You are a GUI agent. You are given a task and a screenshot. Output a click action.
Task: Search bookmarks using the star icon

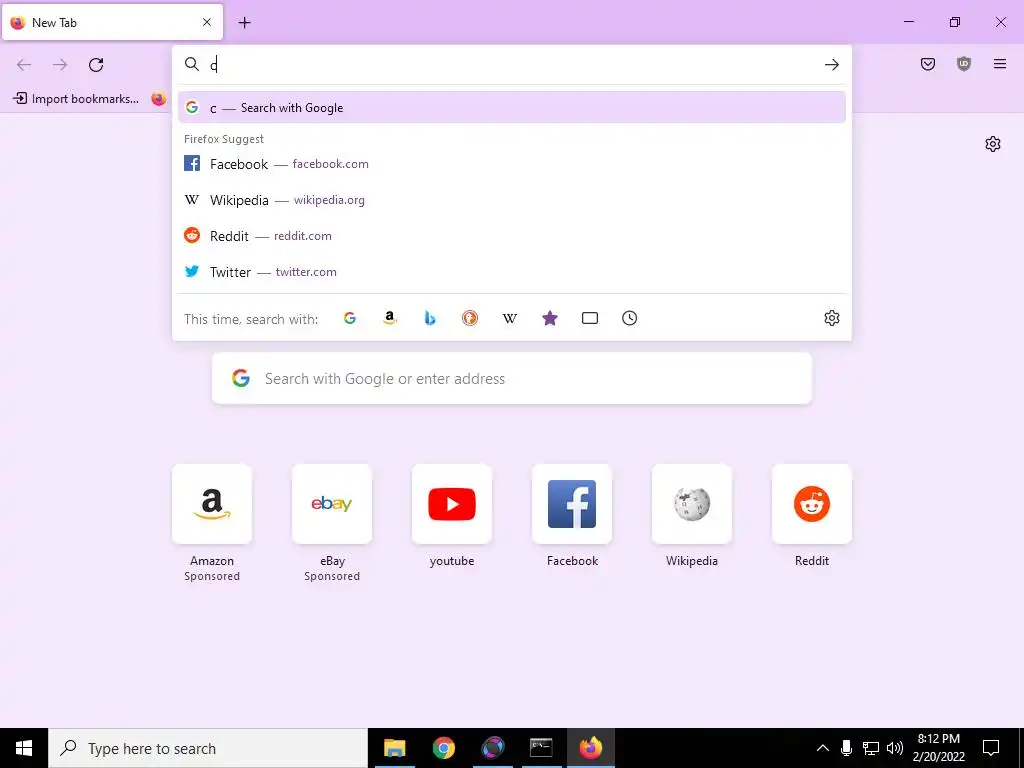click(550, 318)
